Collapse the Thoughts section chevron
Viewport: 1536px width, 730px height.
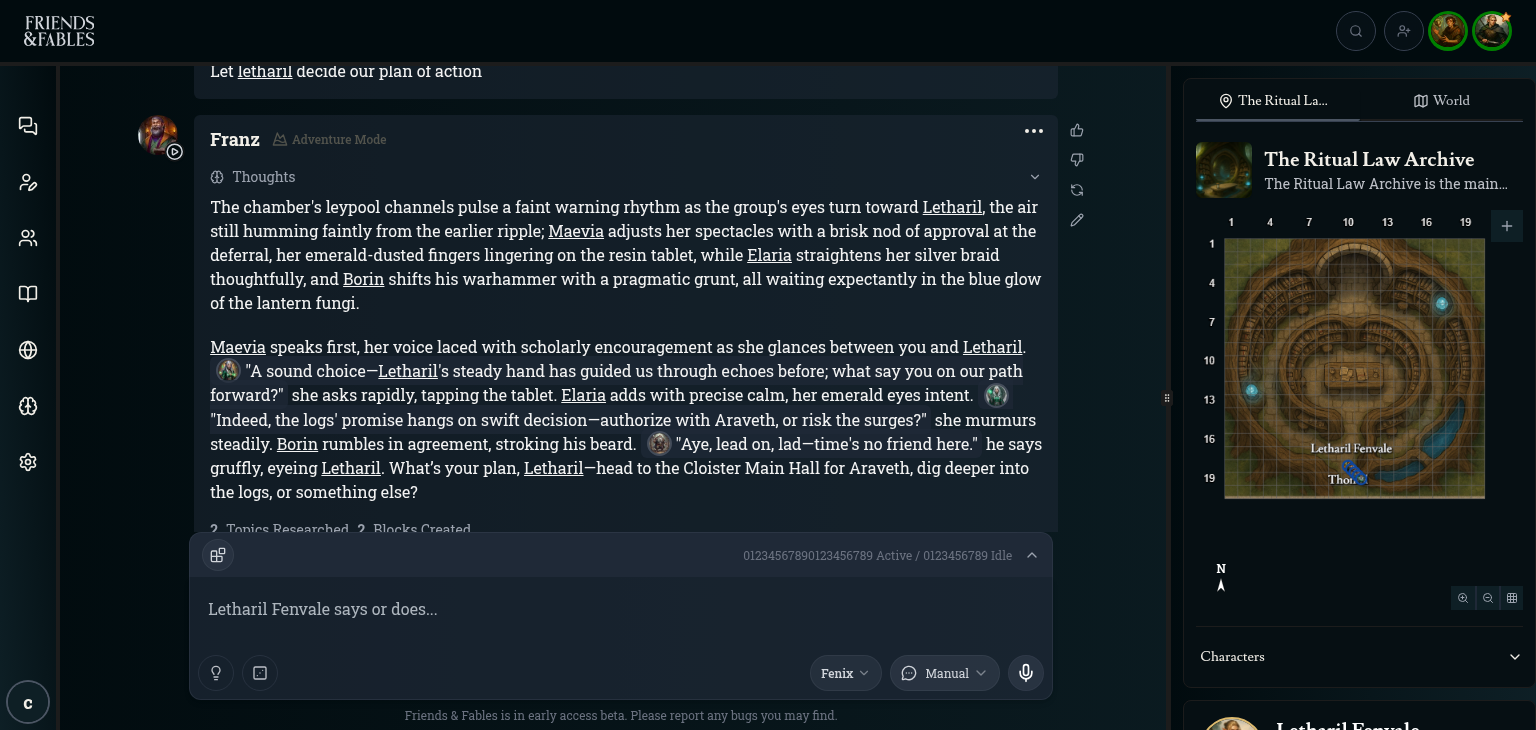point(1035,177)
